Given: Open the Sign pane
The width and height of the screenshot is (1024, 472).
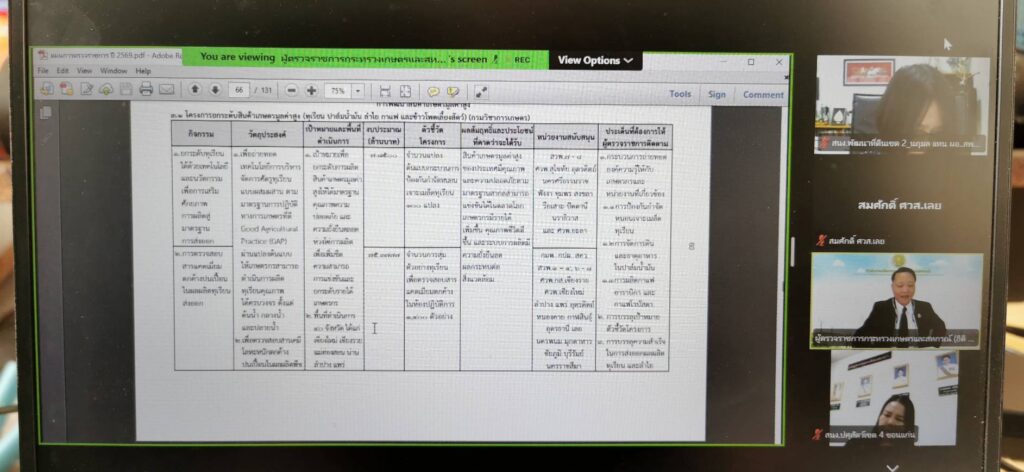Looking at the screenshot, I should (x=717, y=94).
